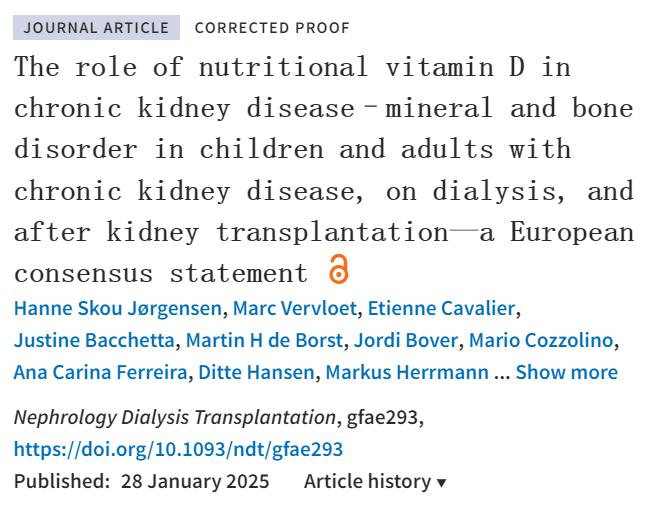Open author Etienne Cavalier

pyautogui.click(x=441, y=308)
